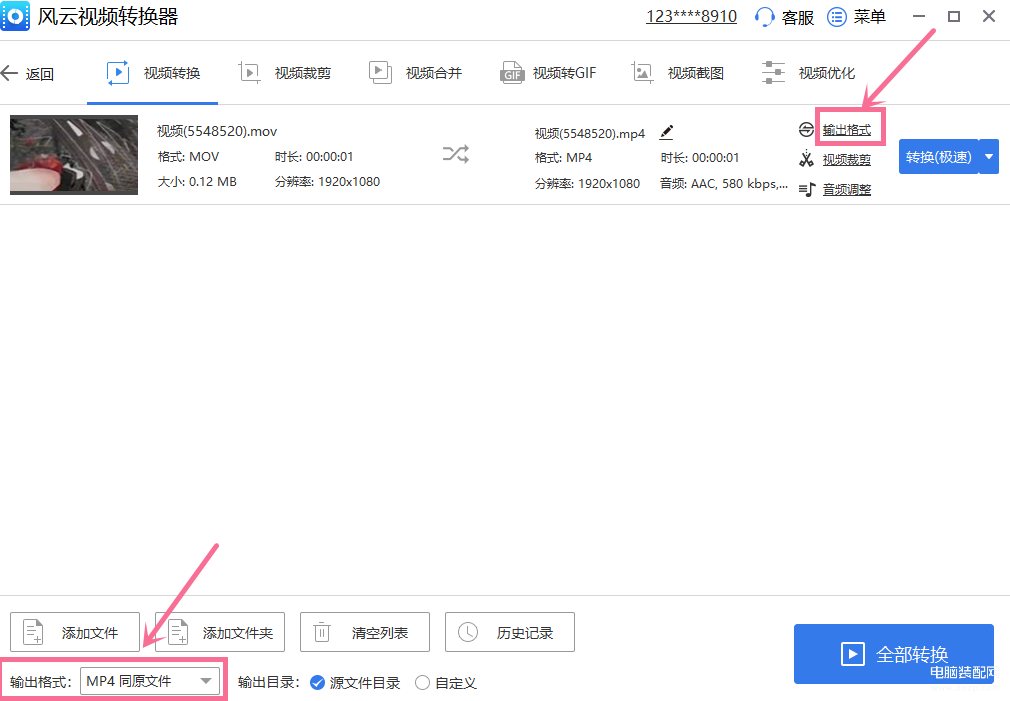The image size is (1010, 701).
Task: Select 源文件目录 output directory radio
Action: (317, 682)
